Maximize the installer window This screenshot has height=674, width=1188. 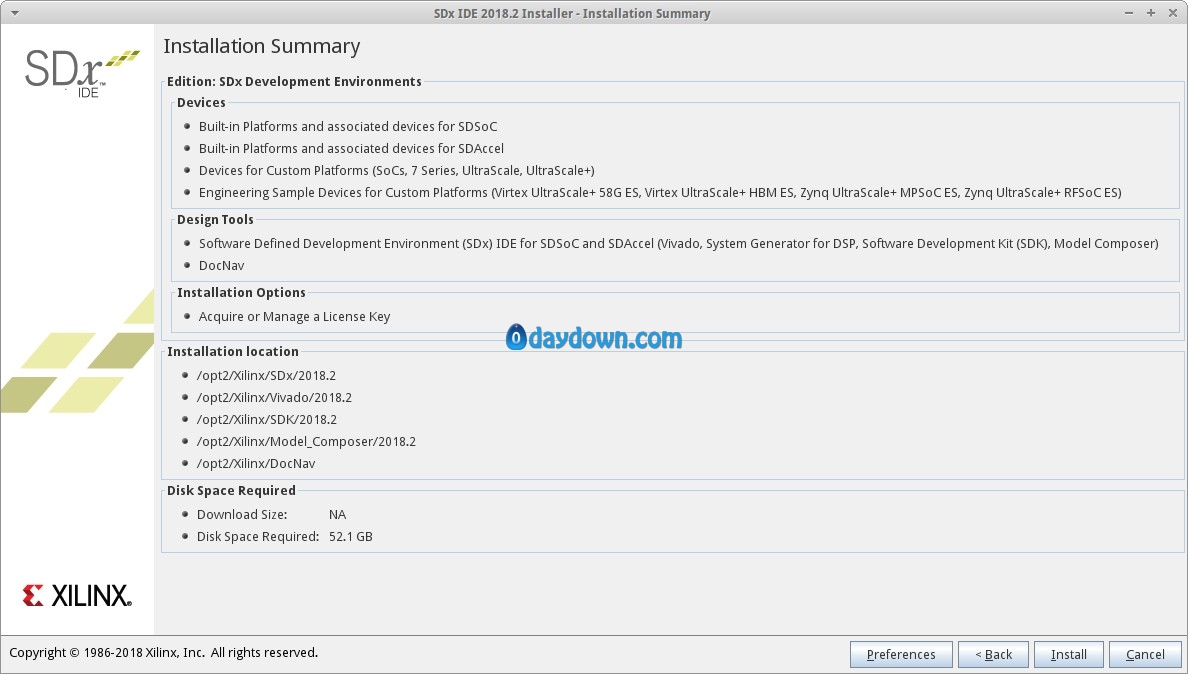[x=1151, y=13]
